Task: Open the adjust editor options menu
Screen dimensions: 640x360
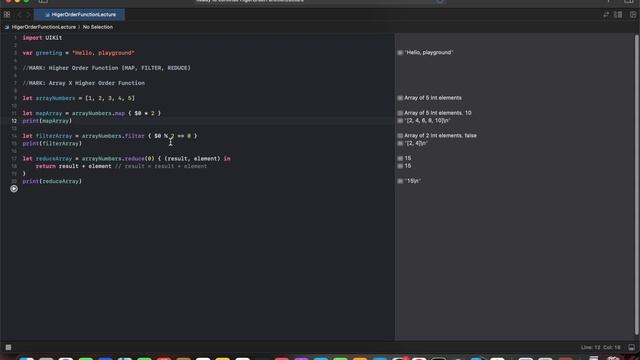Action: 618,15
